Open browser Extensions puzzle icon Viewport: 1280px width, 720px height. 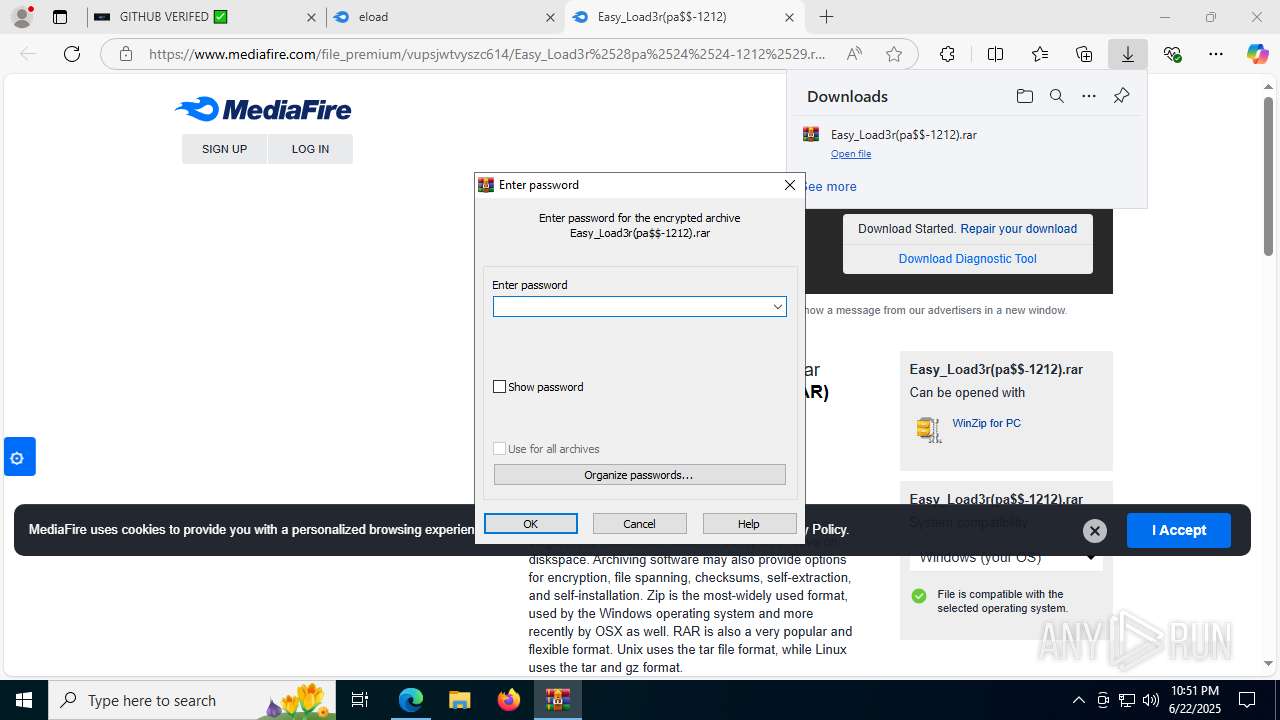[947, 54]
